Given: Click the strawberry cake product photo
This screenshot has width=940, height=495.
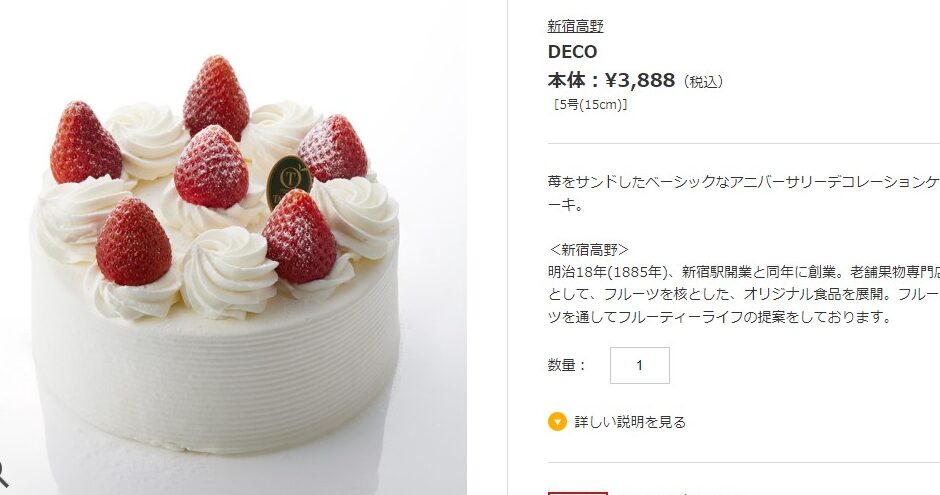Looking at the screenshot, I should click(233, 248).
